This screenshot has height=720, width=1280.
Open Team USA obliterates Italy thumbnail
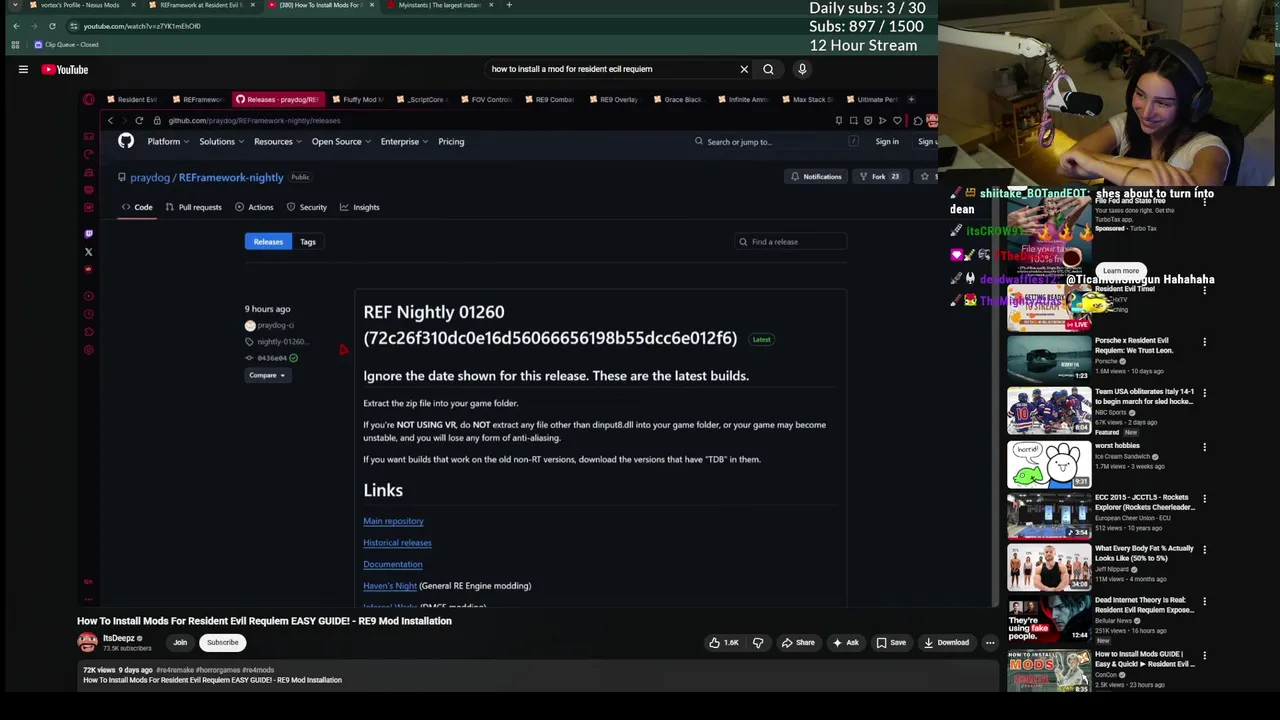(1049, 410)
